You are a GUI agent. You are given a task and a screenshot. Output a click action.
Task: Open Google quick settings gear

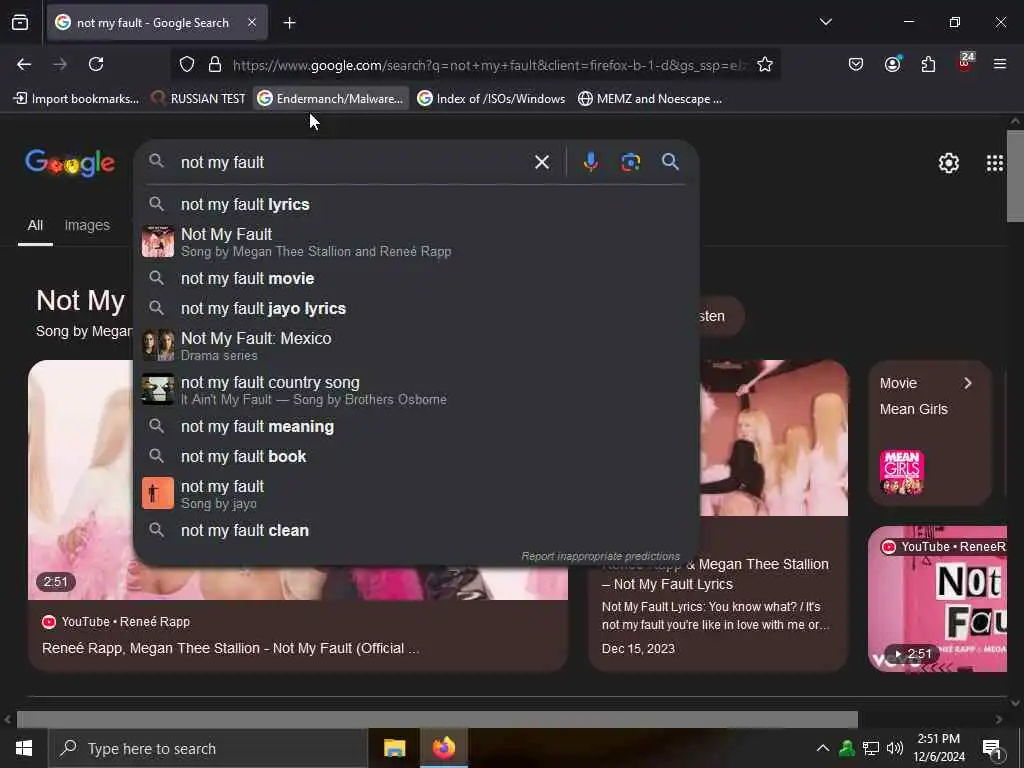tap(948, 163)
